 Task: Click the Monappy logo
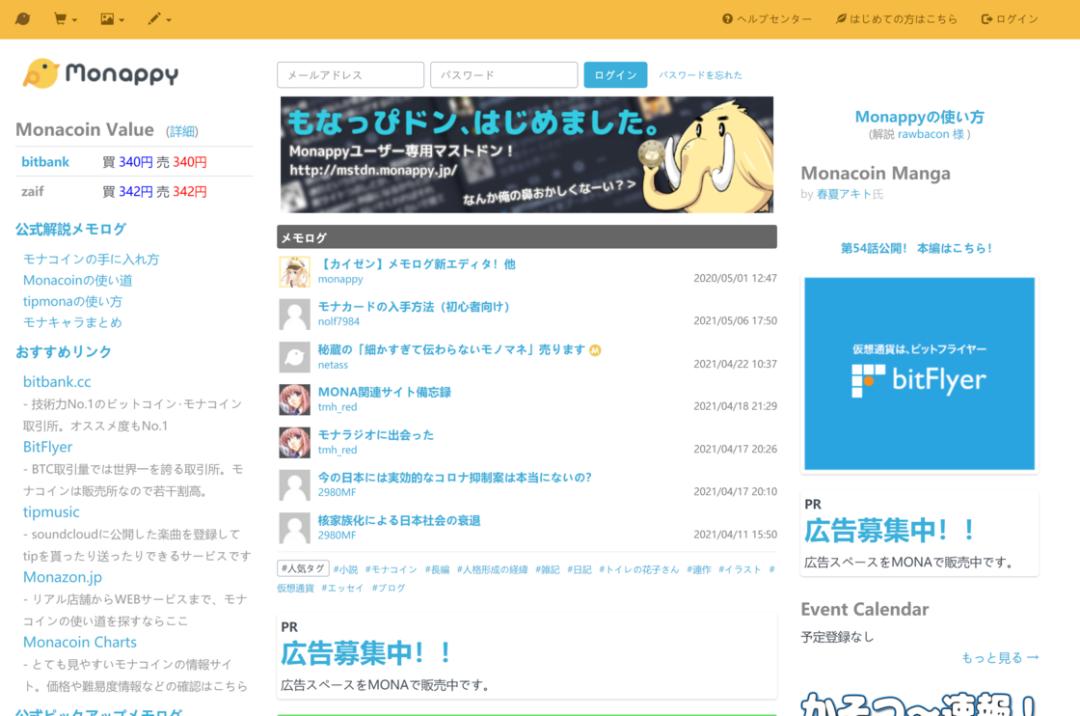tap(101, 73)
